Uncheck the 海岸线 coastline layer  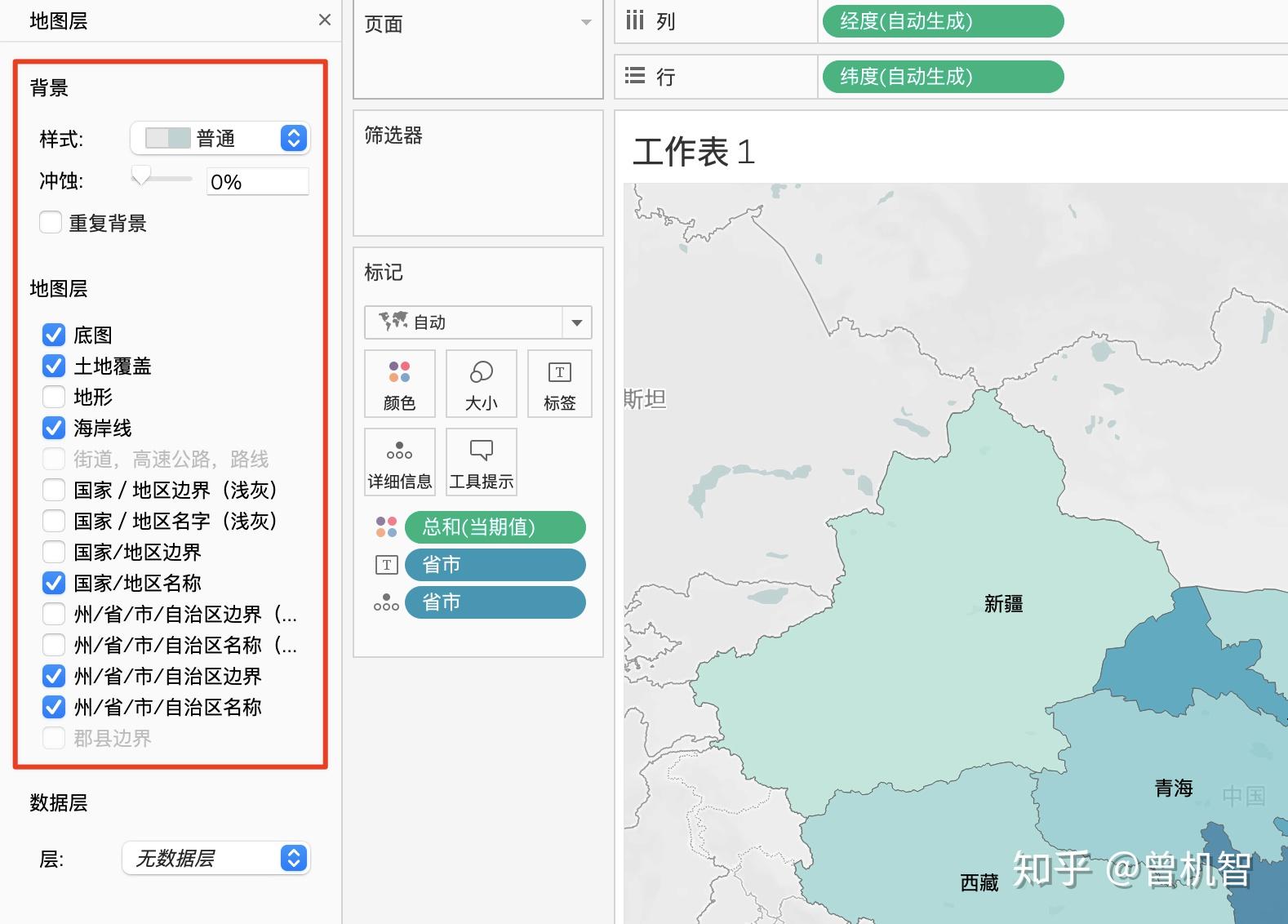(x=54, y=428)
